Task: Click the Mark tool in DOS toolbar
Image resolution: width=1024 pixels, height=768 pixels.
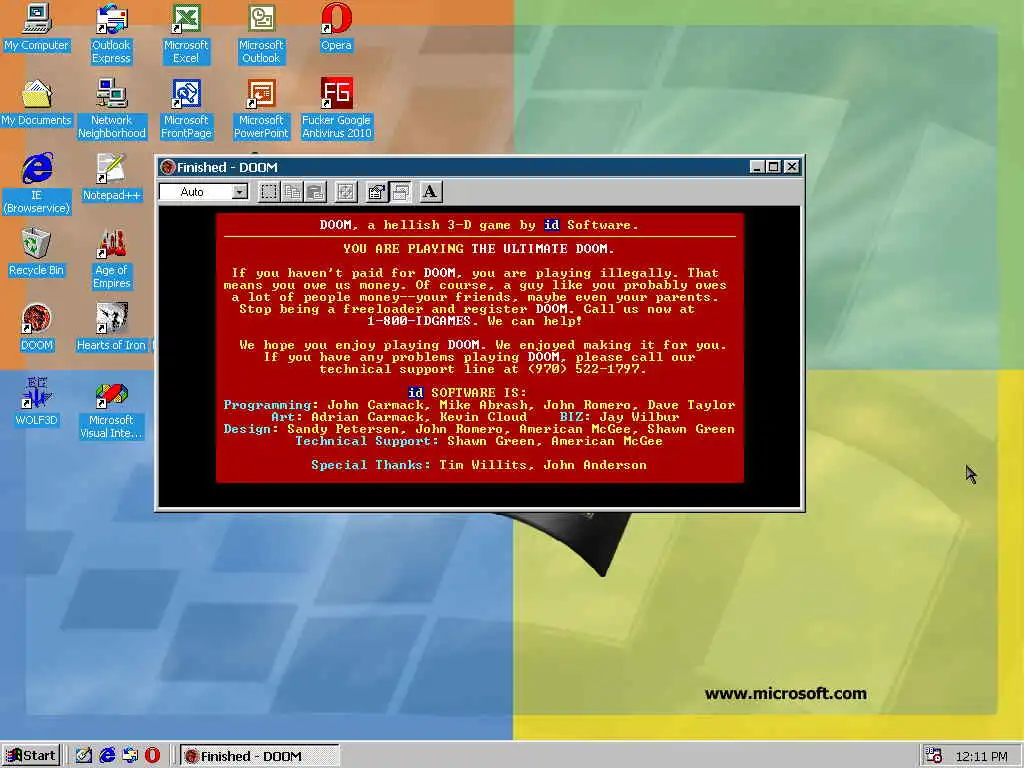Action: [x=268, y=191]
